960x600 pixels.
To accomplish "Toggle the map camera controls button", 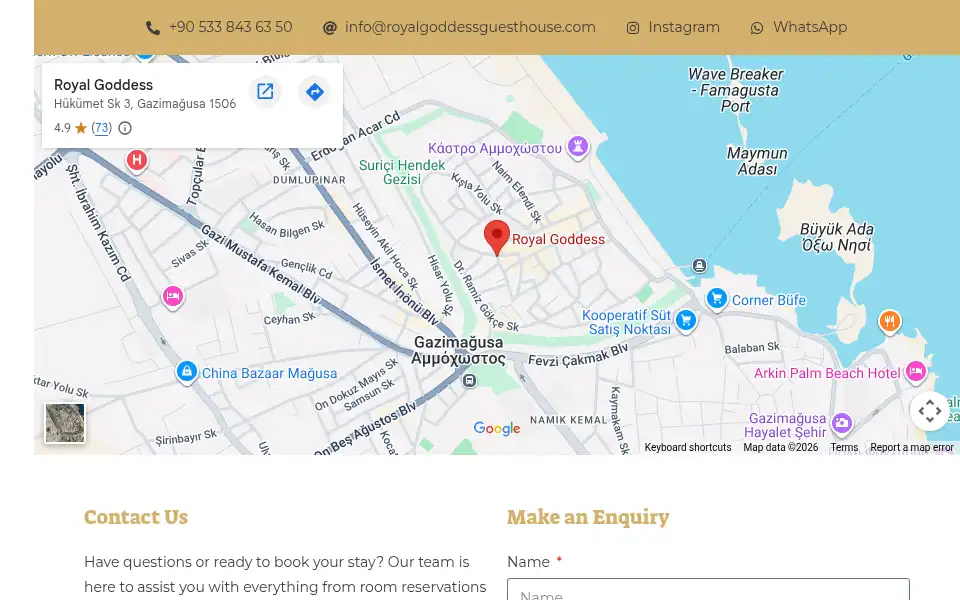I will coord(929,411).
